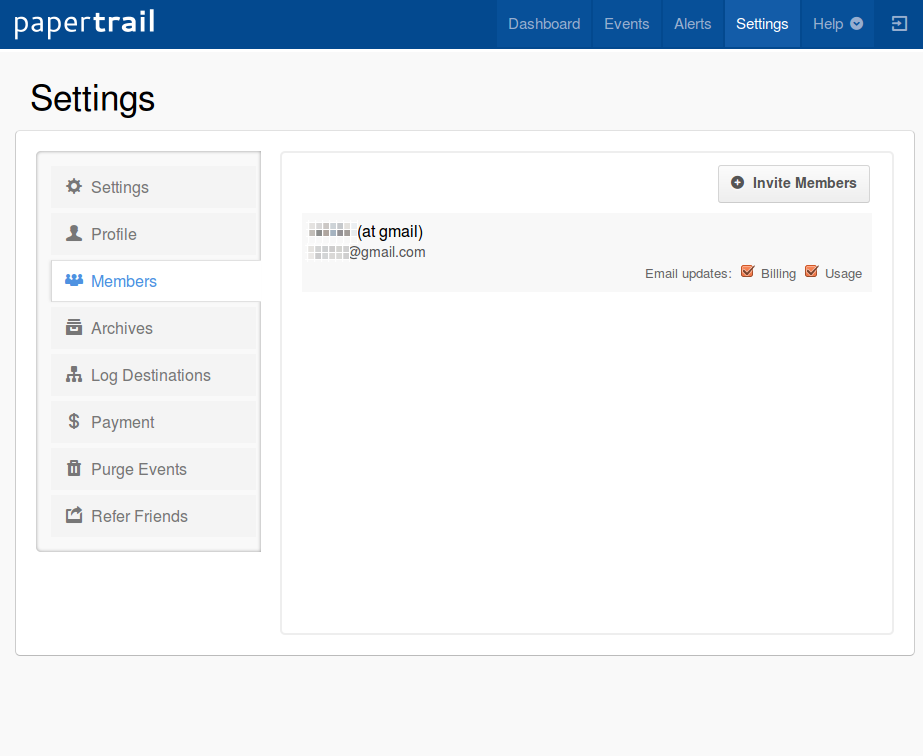Expand the Help dropdown menu
923x756 pixels.
coord(838,24)
